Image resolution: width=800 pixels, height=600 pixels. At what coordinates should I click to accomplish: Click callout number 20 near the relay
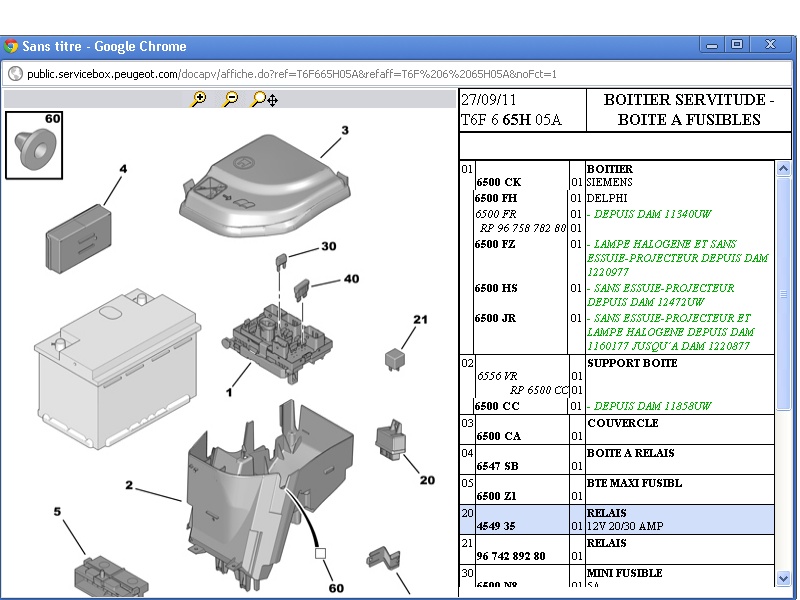428,480
